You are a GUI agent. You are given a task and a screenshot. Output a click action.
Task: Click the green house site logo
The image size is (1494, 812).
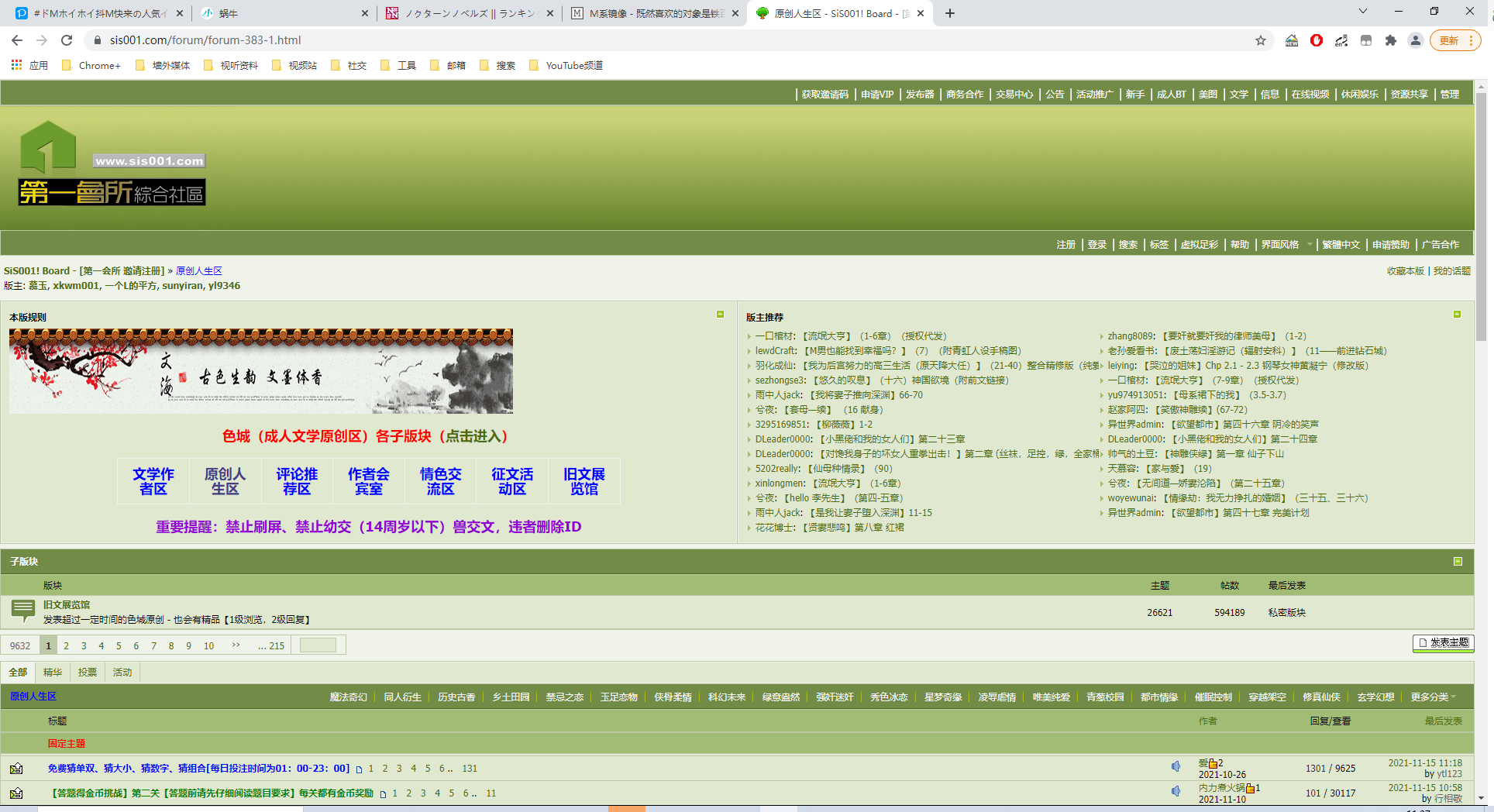[48, 146]
